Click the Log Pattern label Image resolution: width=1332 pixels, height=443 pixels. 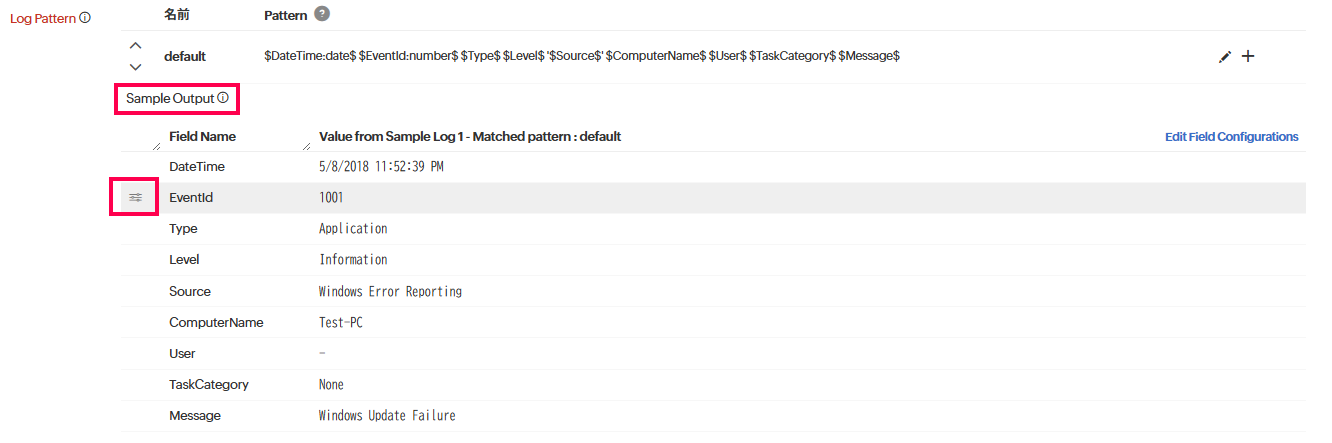coord(43,18)
